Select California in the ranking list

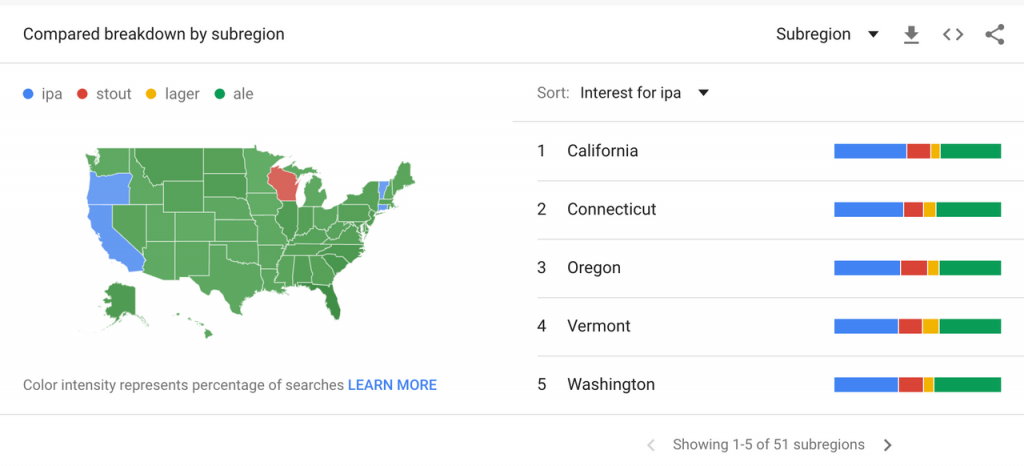[x=769, y=151]
